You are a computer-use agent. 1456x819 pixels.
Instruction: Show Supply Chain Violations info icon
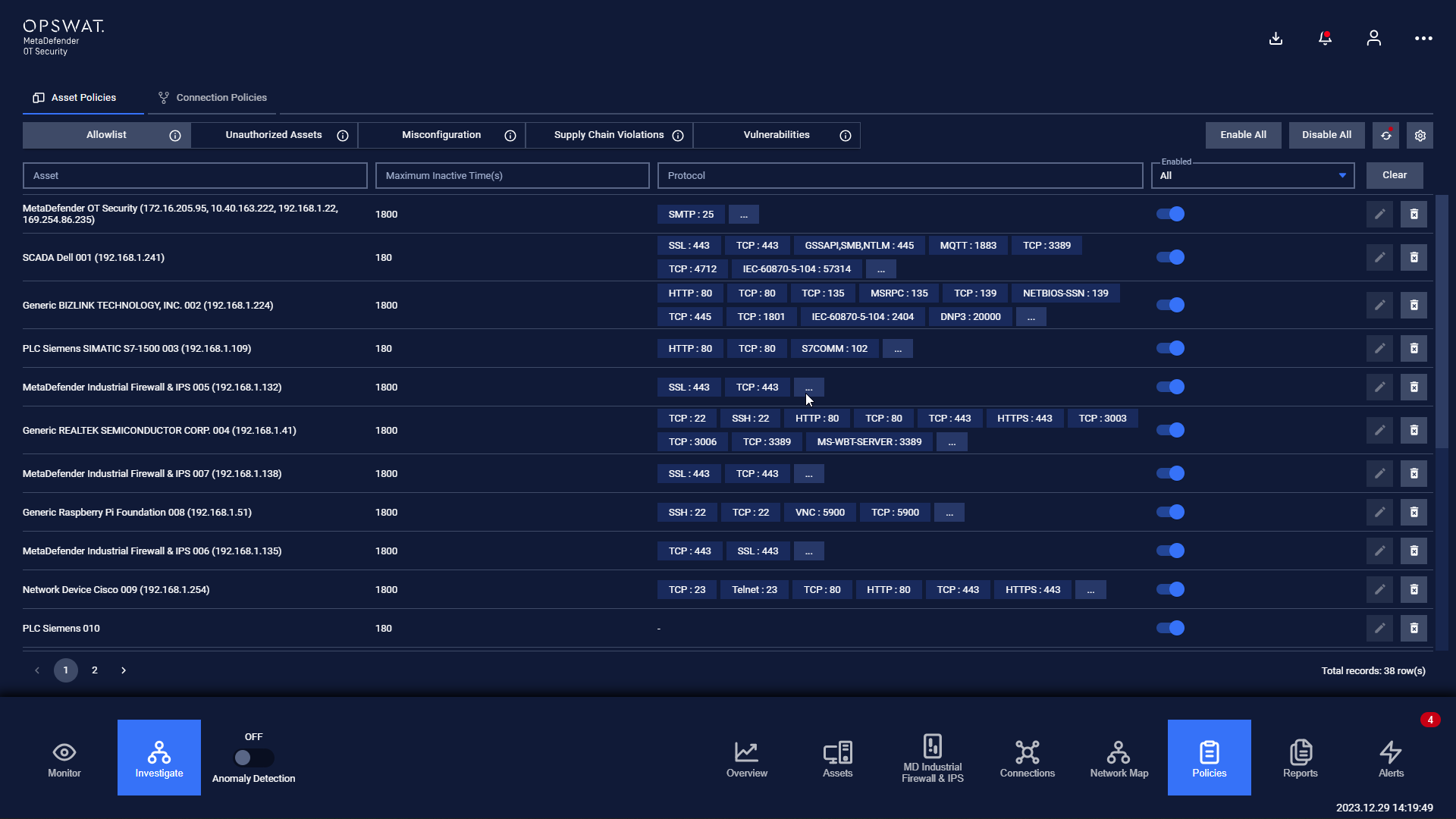click(x=678, y=136)
